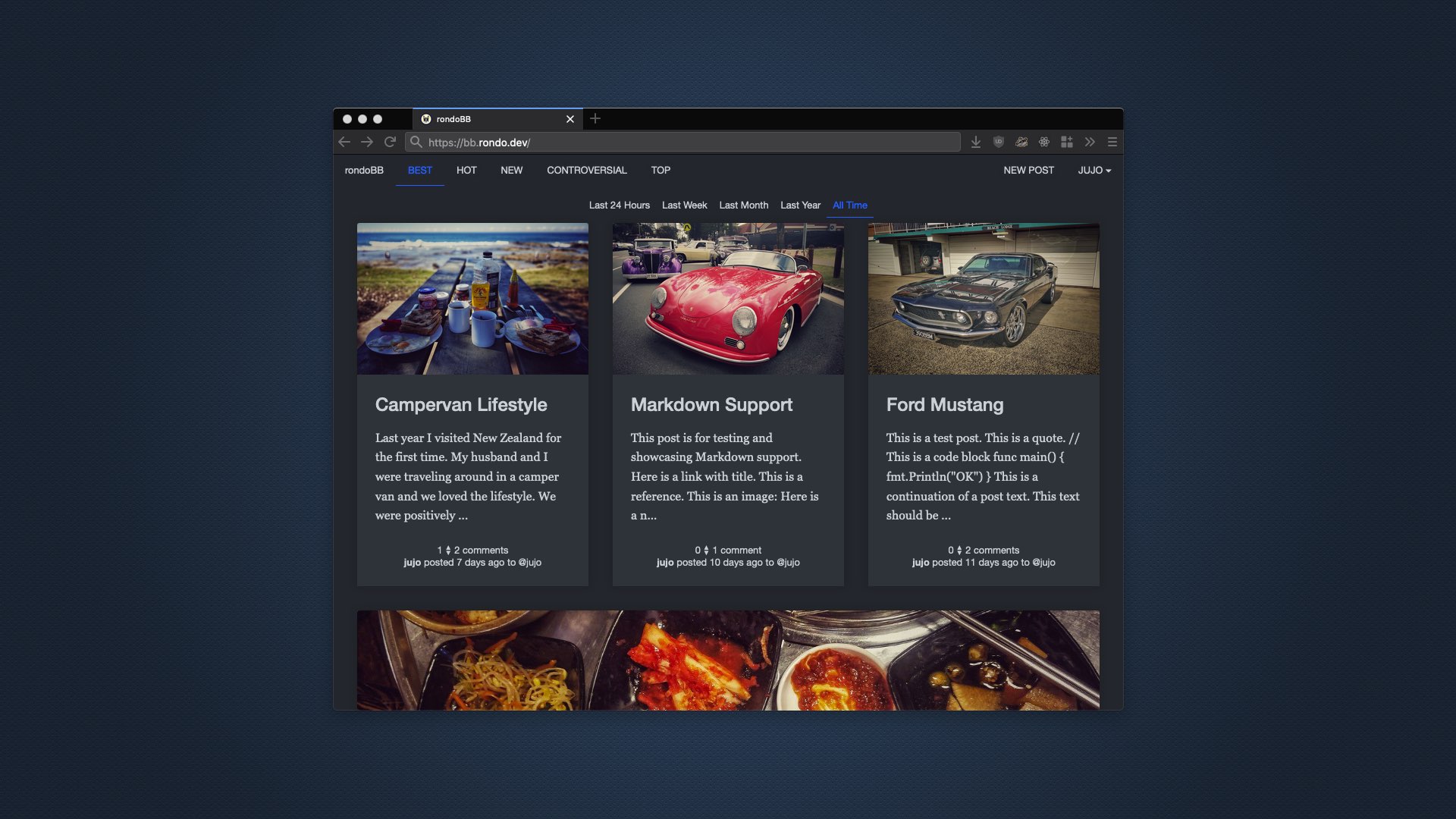Open the 2 comments link under Ford Mustang

pyautogui.click(x=992, y=550)
